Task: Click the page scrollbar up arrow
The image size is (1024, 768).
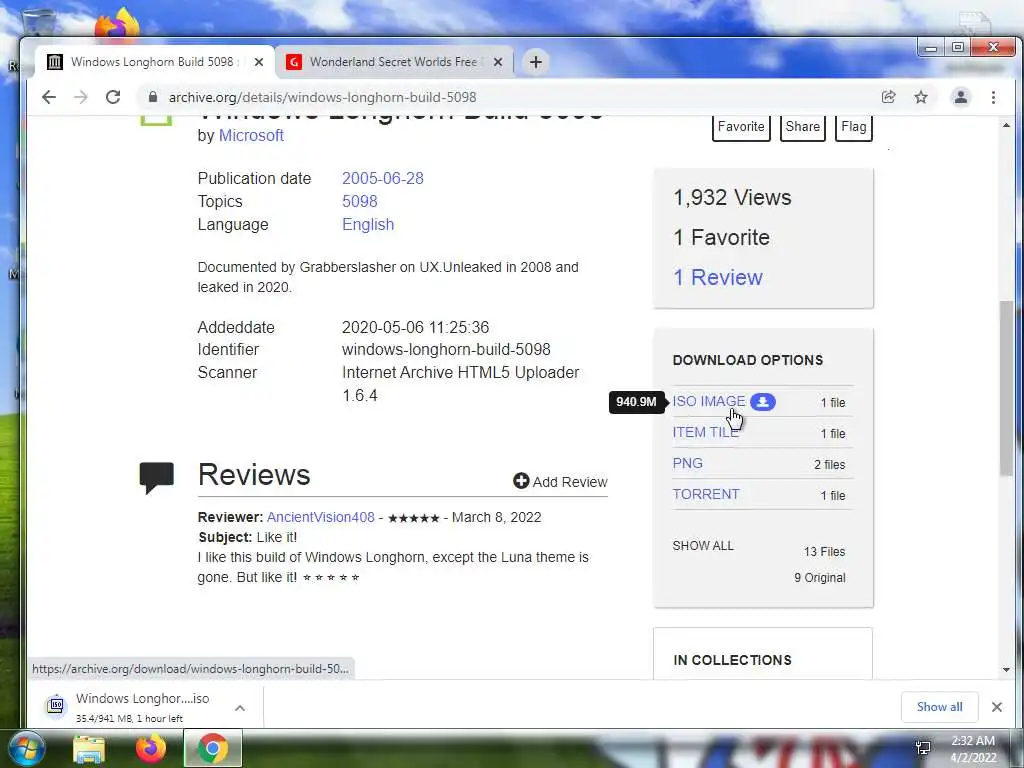Action: tap(1006, 125)
